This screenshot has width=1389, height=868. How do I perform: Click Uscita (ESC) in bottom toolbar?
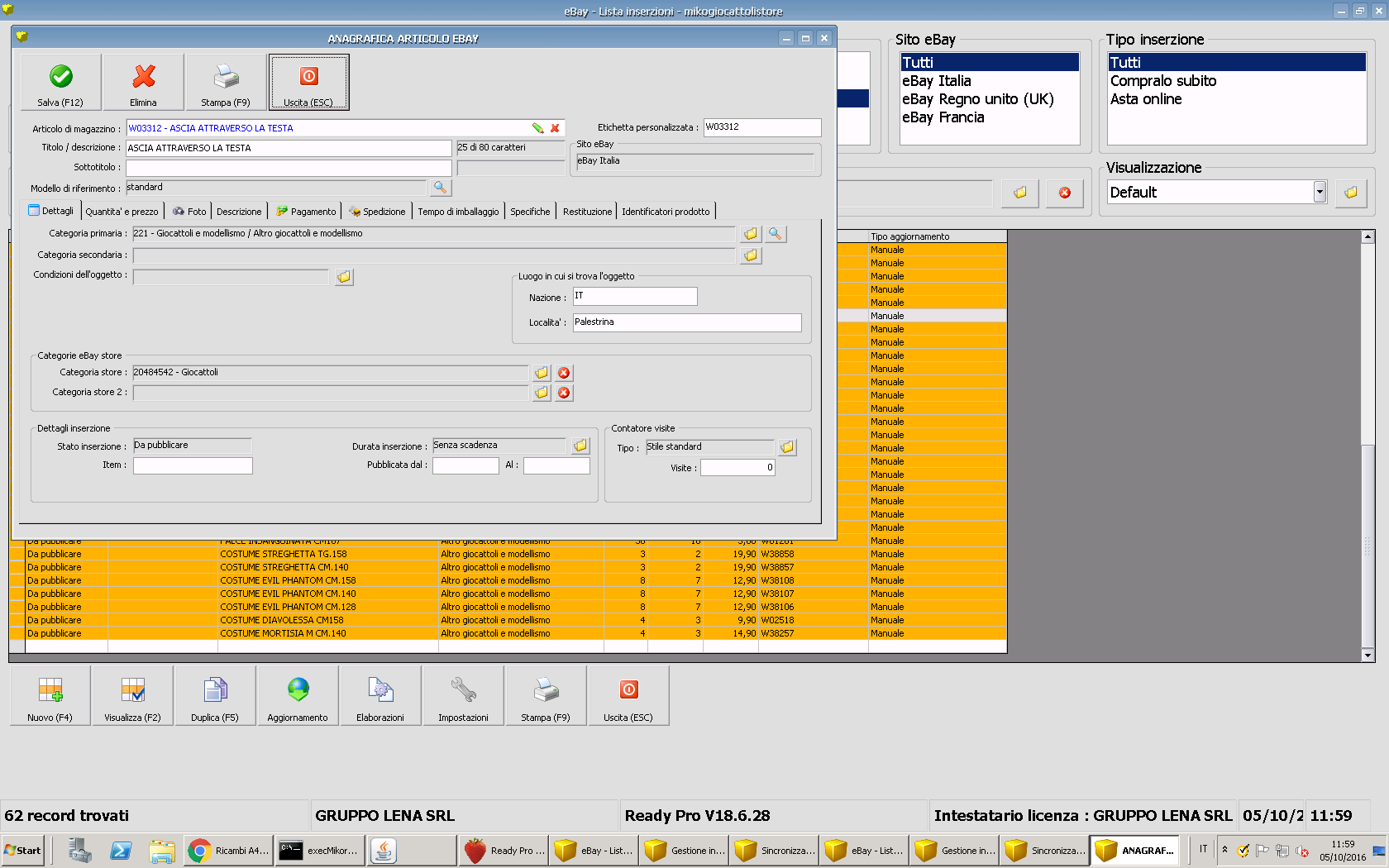628,696
